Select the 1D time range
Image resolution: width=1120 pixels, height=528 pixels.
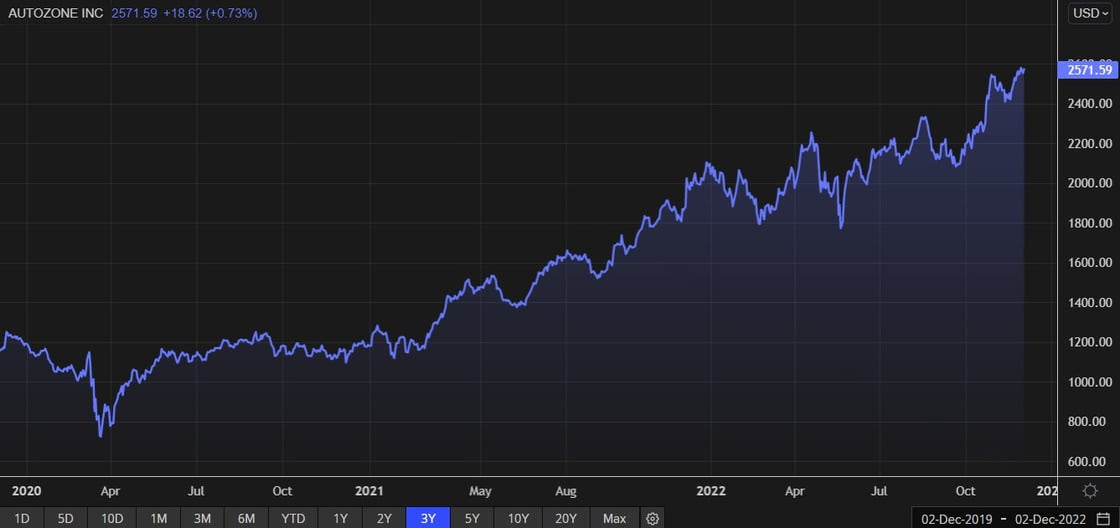click(22, 518)
